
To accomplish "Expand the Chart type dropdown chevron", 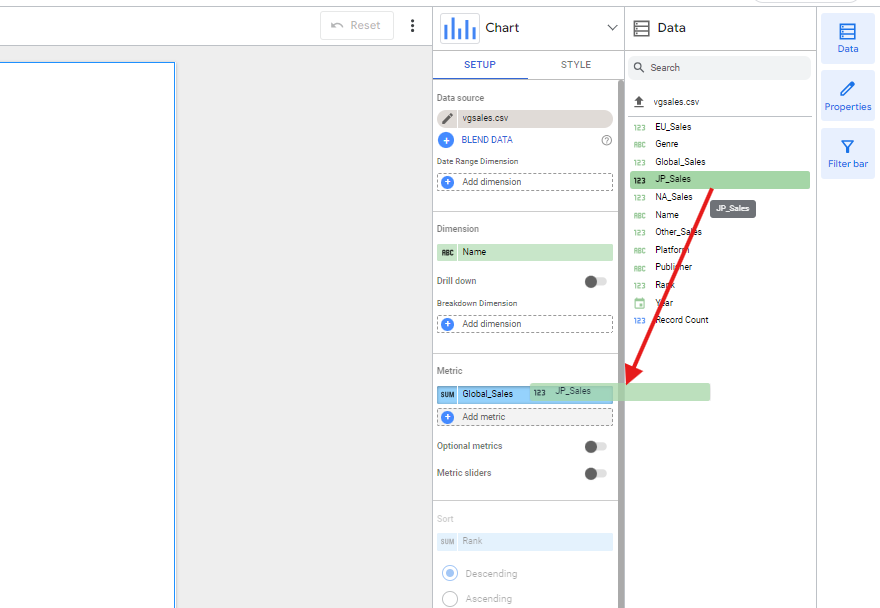I will [612, 28].
